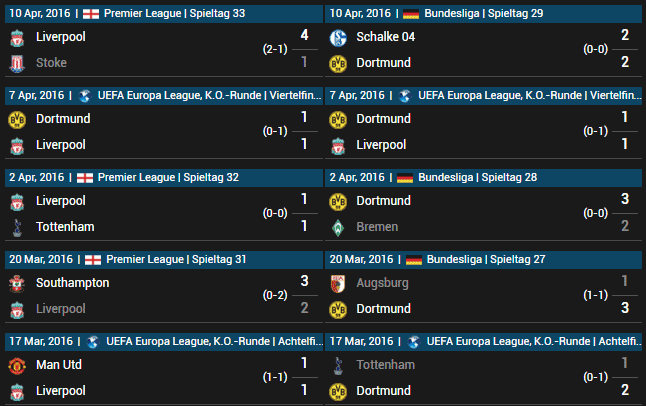Click the Schalke 04 club crest
The width and height of the screenshot is (646, 406).
click(338, 38)
